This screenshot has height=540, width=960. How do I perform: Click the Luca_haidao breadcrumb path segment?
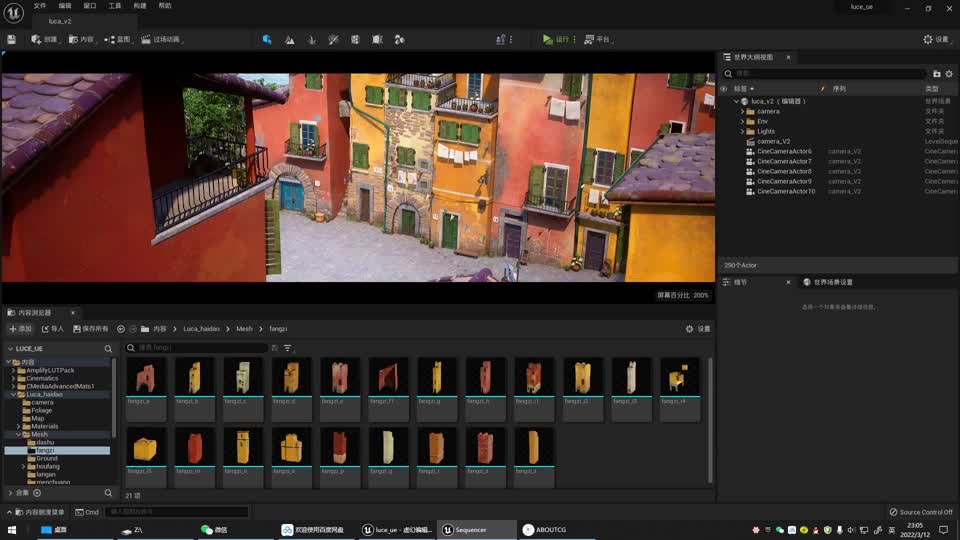pyautogui.click(x=201, y=329)
